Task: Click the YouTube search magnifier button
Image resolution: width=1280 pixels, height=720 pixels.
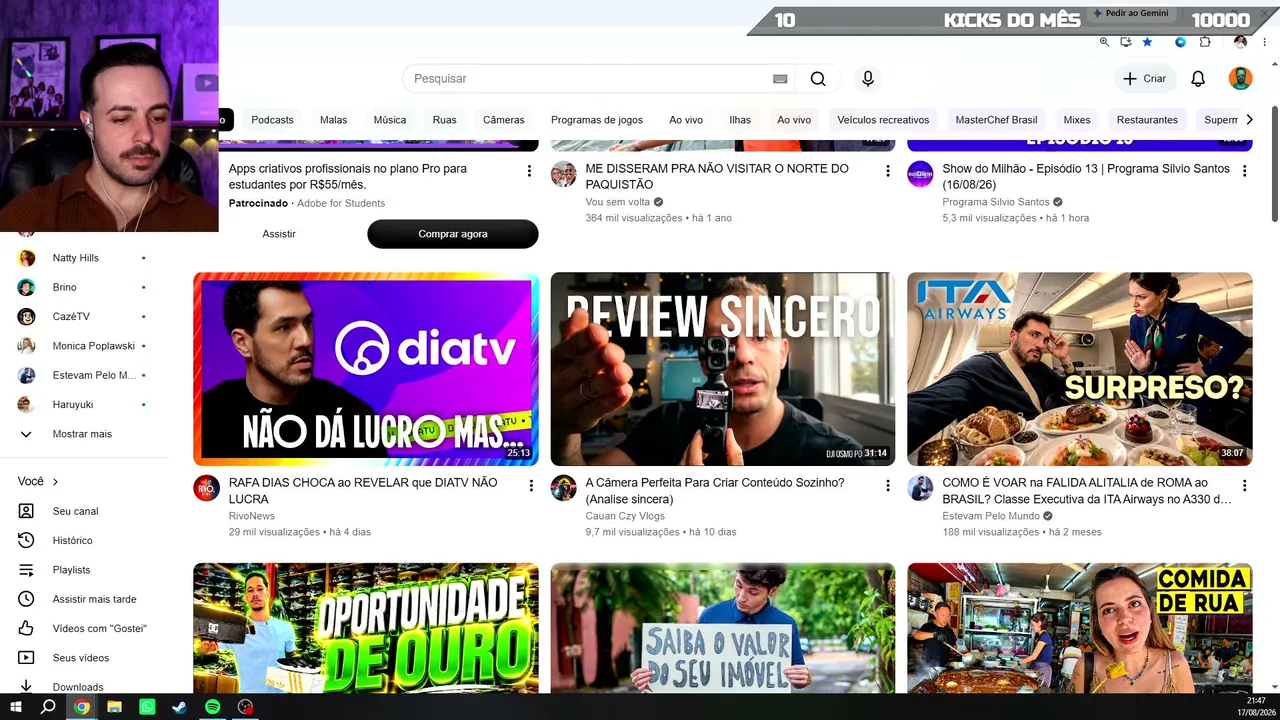Action: [x=818, y=79]
